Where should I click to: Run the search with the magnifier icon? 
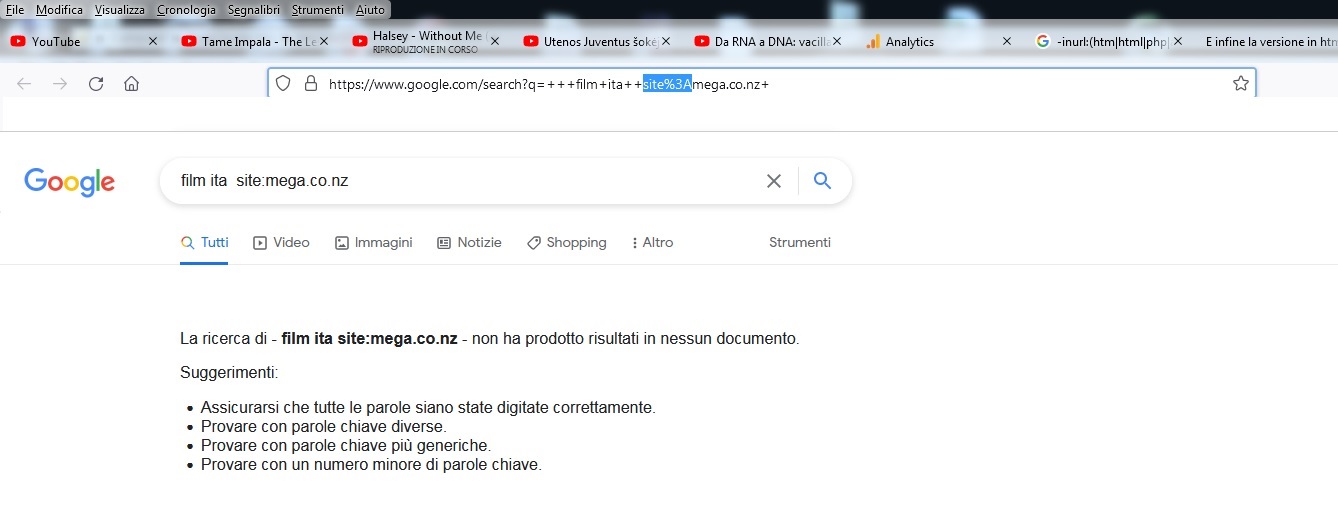pyautogui.click(x=822, y=181)
